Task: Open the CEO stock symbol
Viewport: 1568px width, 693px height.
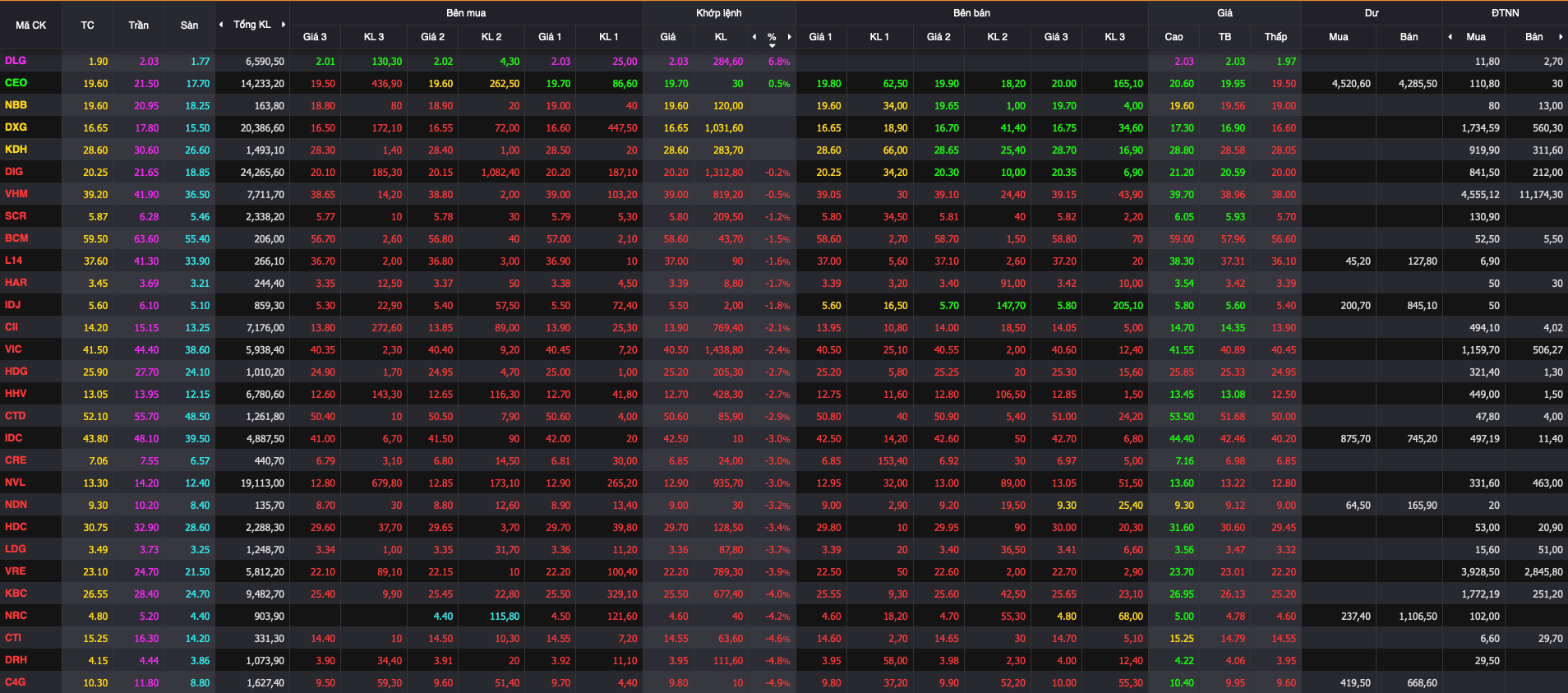Action: 16,83
